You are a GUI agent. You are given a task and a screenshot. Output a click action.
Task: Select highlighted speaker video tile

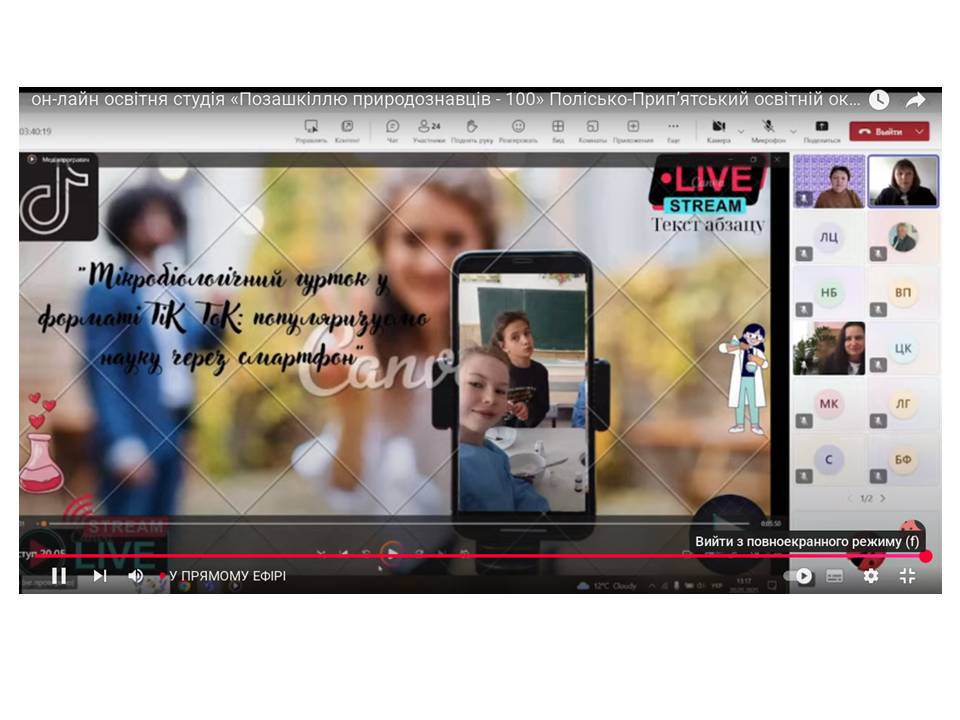tap(903, 181)
